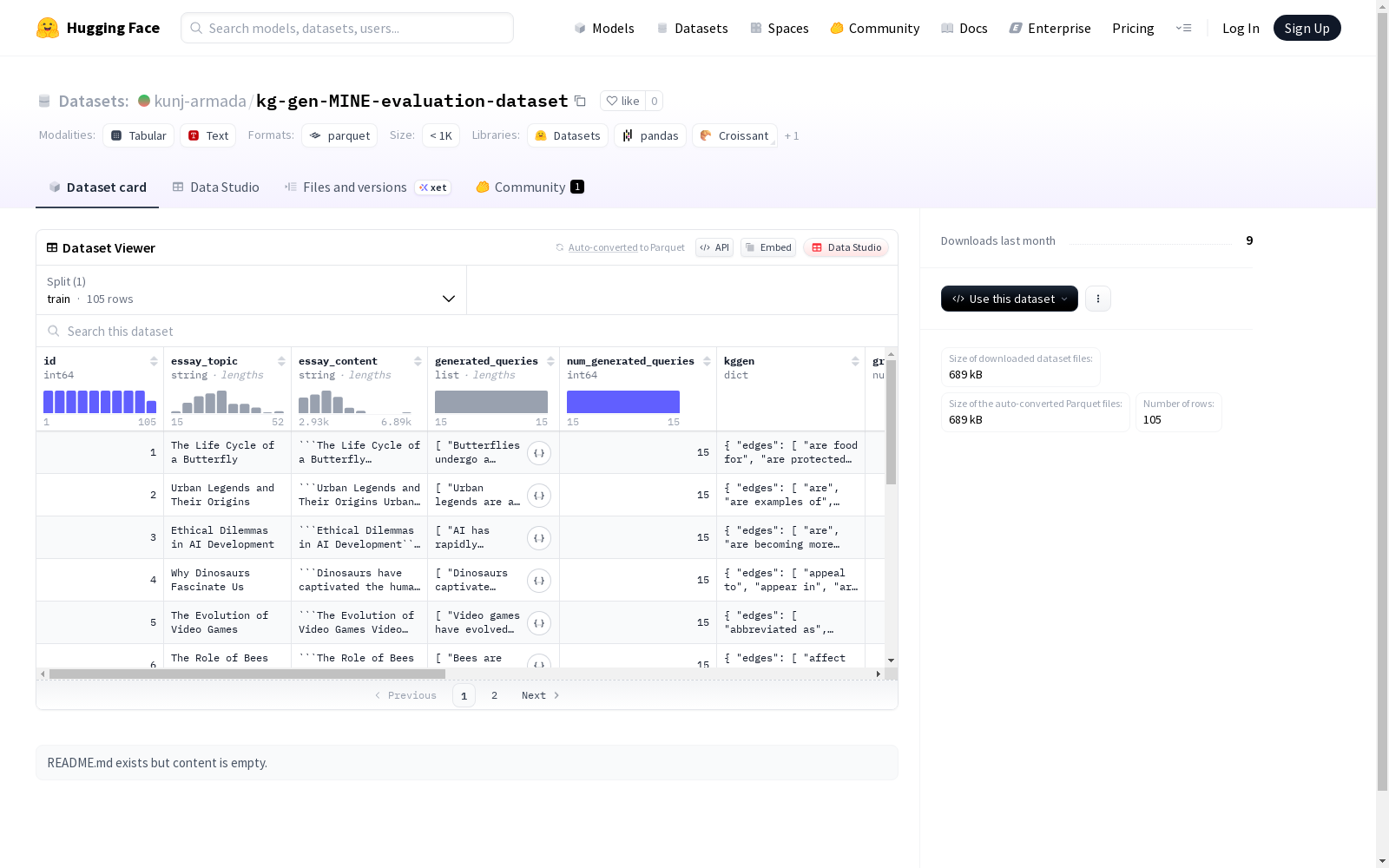
Task: Click the Hugging Face logo icon
Action: tap(48, 28)
